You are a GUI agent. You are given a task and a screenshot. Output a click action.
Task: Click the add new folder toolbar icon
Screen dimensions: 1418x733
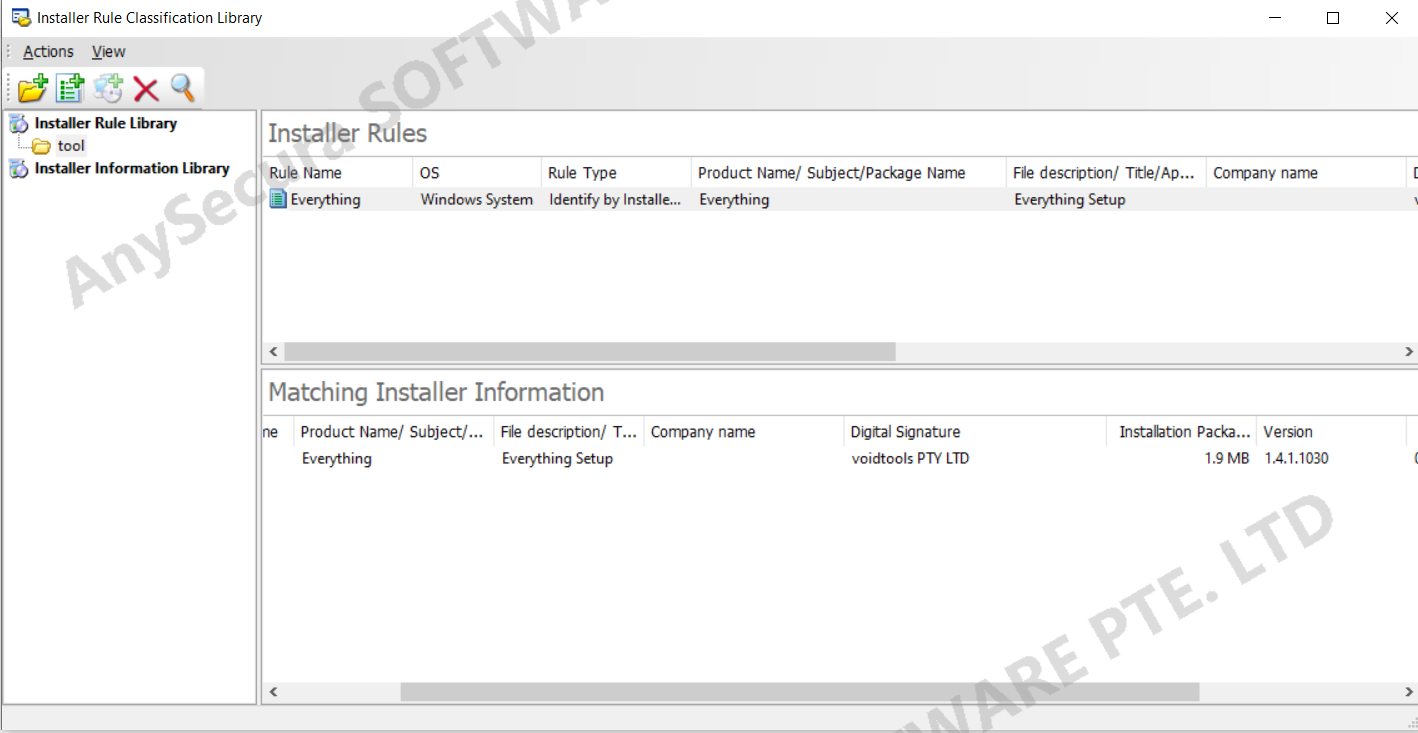[33, 89]
